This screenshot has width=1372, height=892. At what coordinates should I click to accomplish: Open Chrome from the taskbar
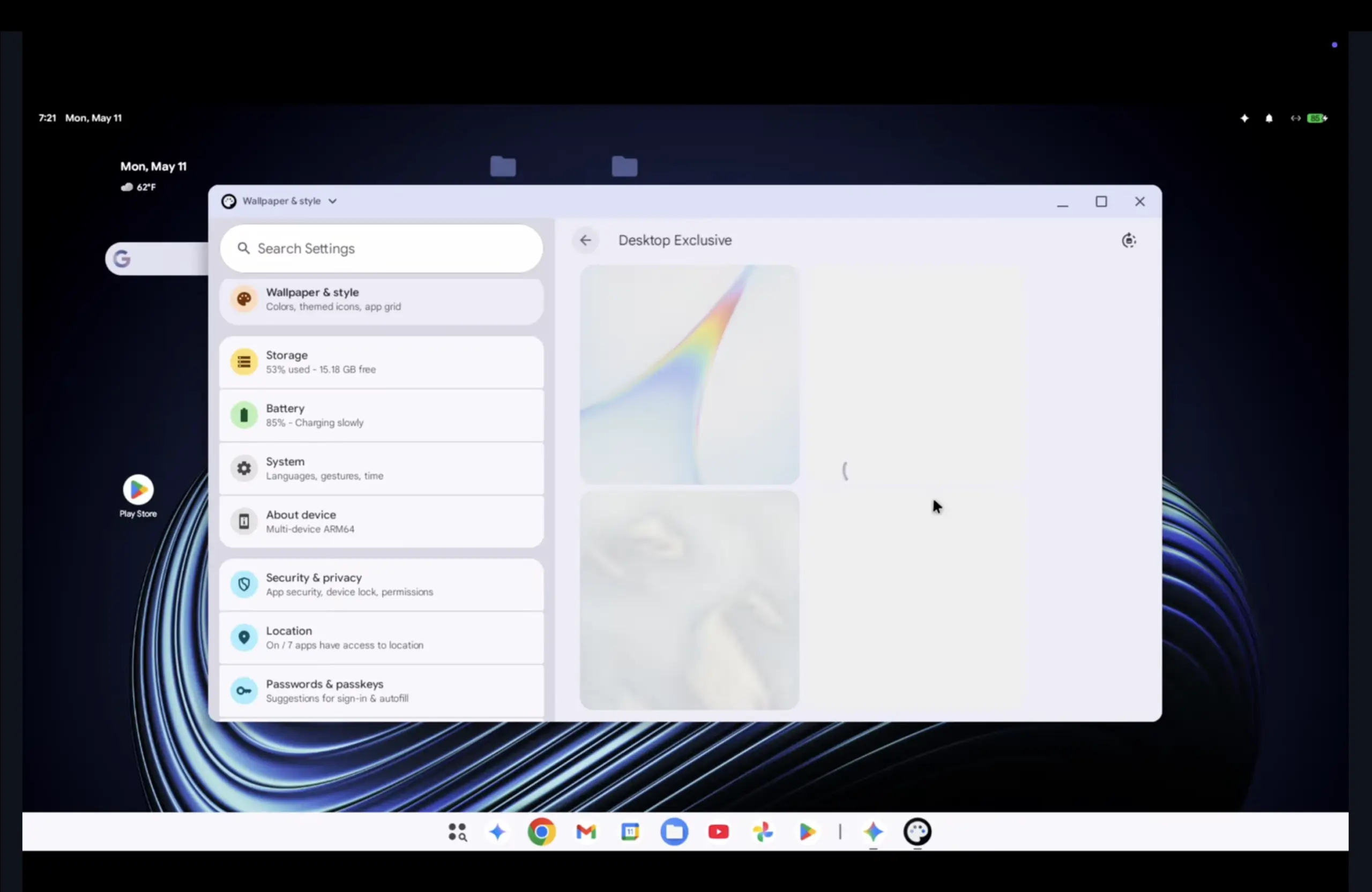click(541, 831)
